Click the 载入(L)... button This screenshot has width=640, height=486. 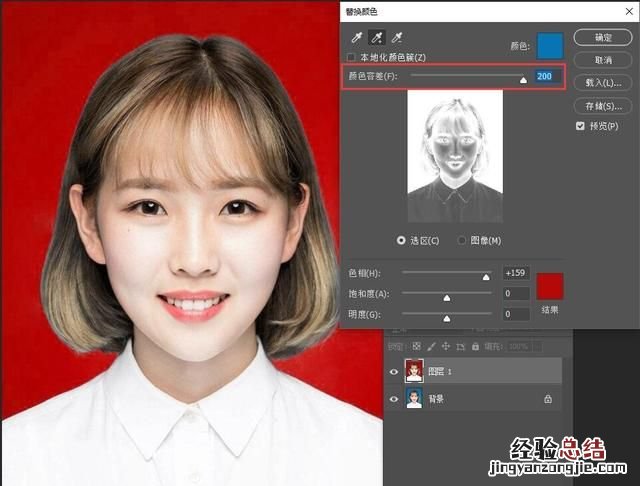click(603, 83)
